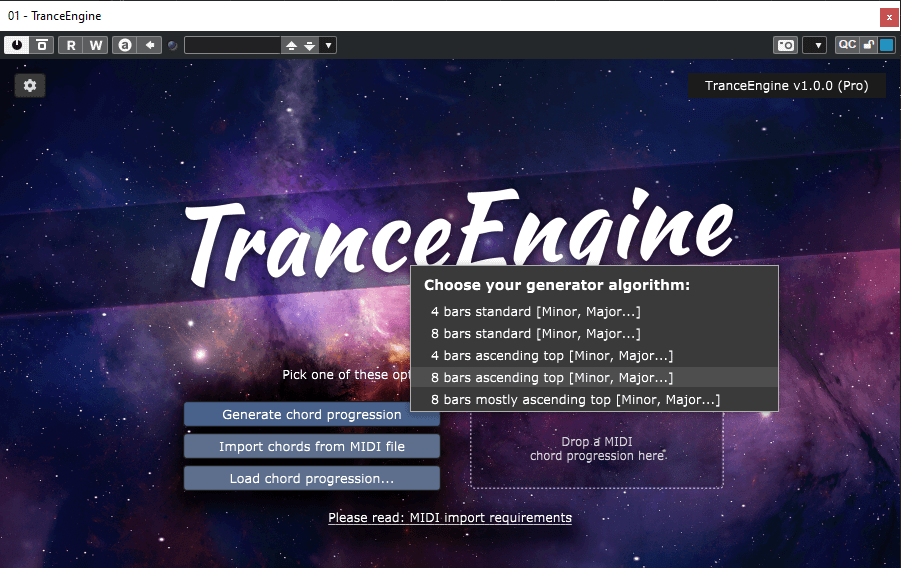Click the A/B settings compare button
The image size is (901, 568).
tap(125, 45)
